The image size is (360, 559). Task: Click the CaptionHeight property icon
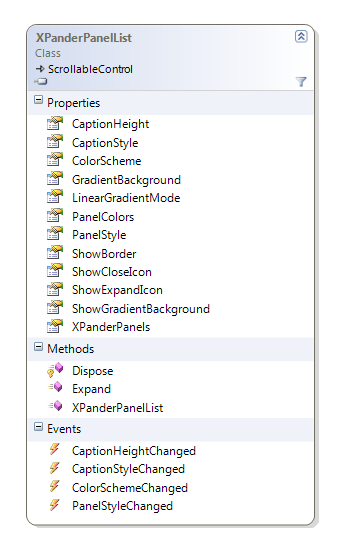point(55,123)
